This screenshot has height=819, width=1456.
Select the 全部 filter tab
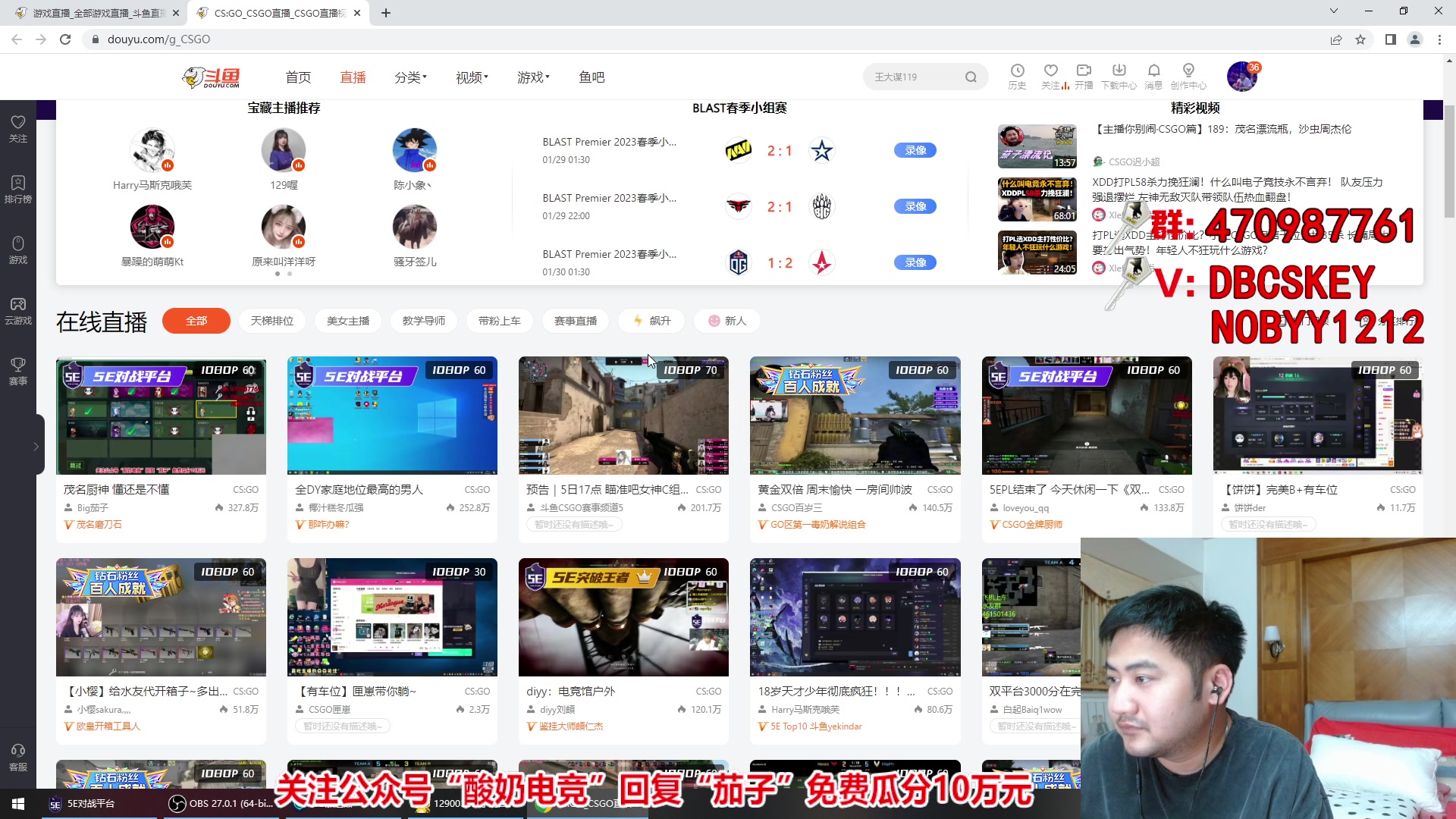(196, 321)
